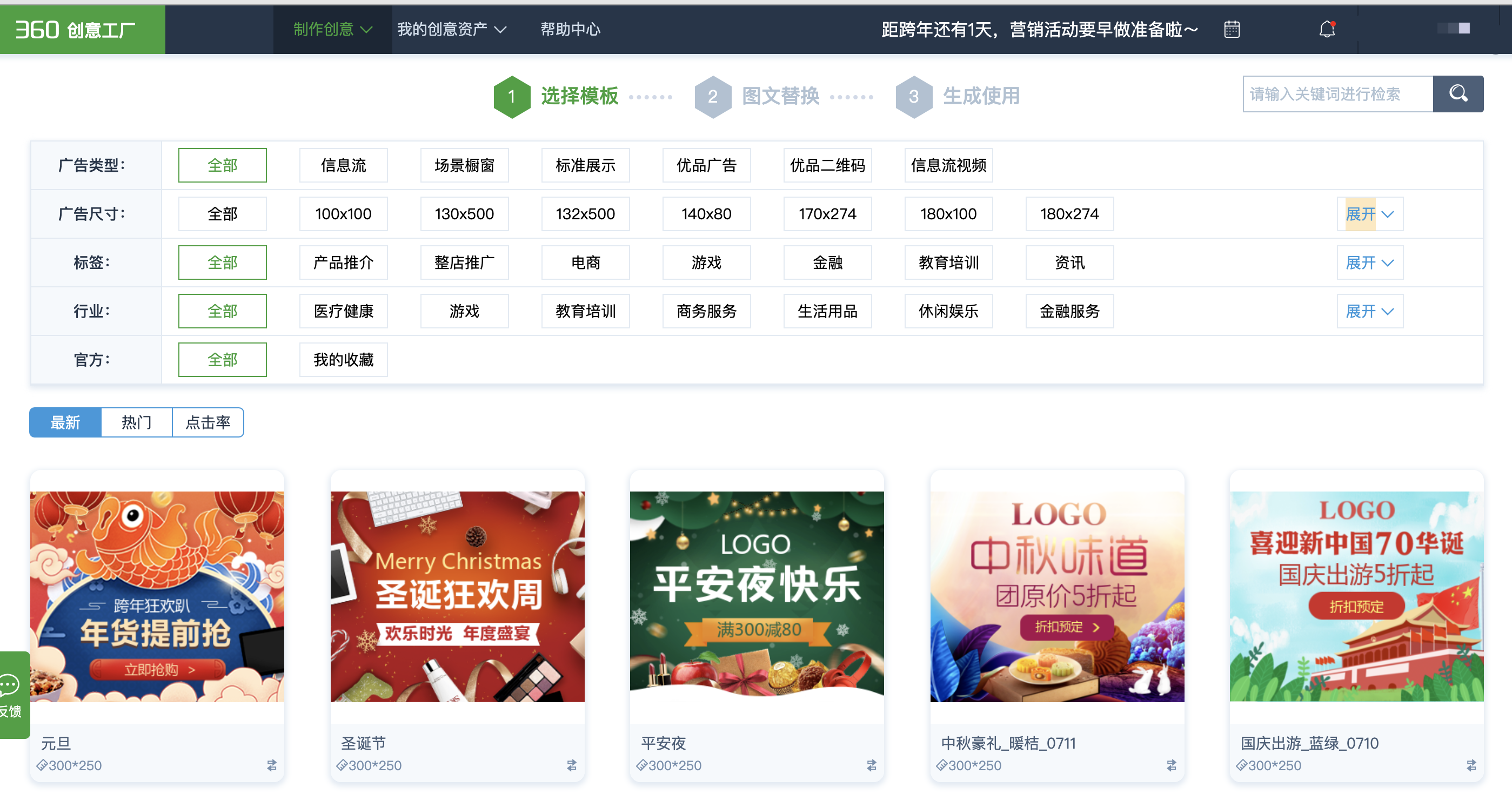Filter by 产品推介 tag
Viewport: 1512px width, 794px height.
(x=343, y=263)
